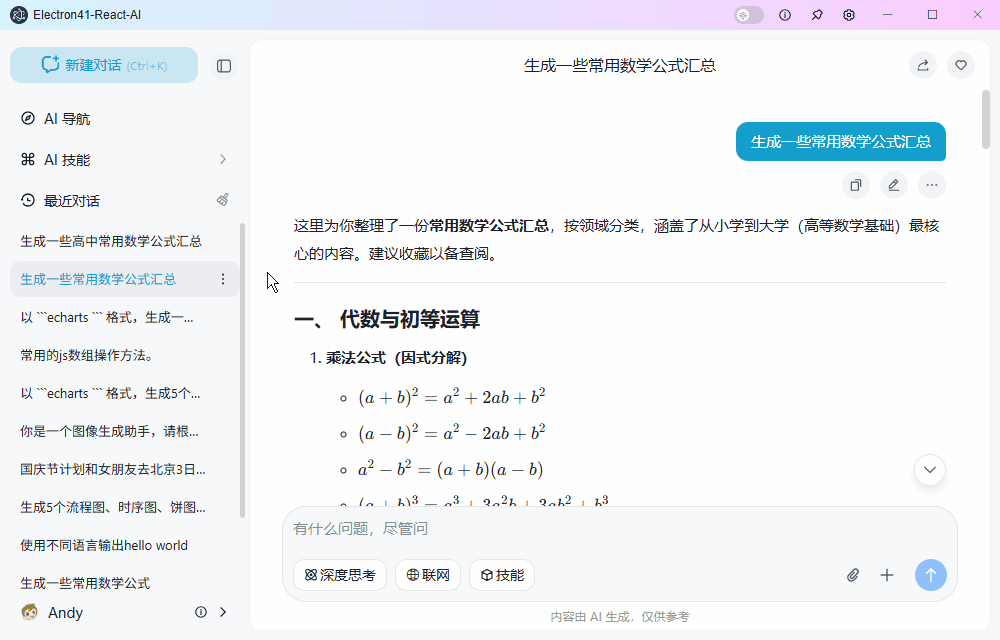
Task: Expand the AI 技能 chevron arrow
Action: click(x=223, y=159)
